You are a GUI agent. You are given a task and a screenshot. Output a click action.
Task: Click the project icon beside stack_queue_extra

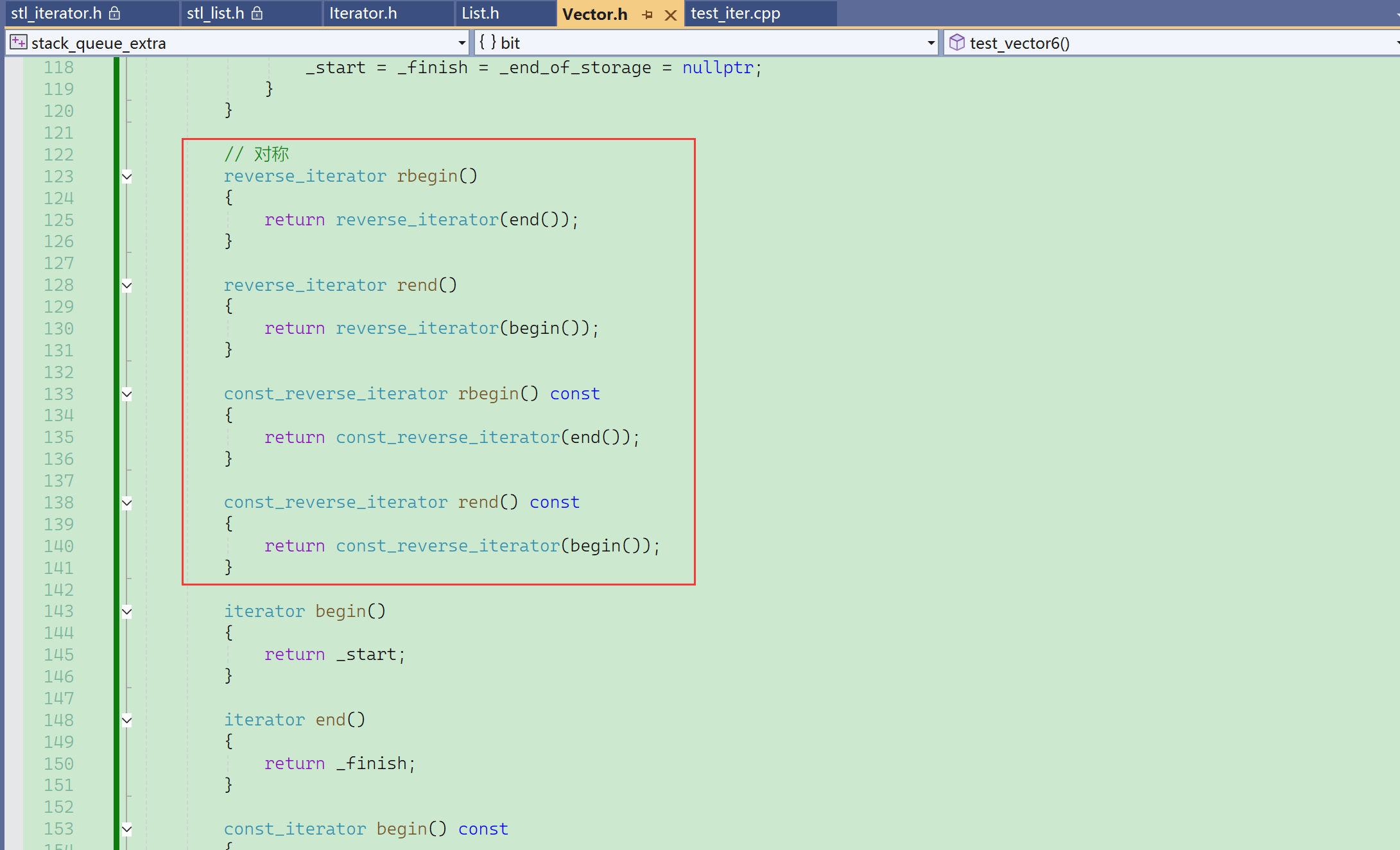[x=19, y=42]
